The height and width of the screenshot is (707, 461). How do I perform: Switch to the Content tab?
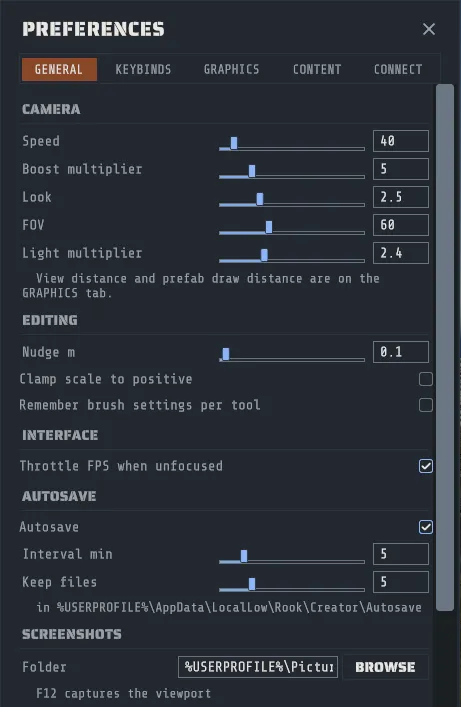click(317, 69)
